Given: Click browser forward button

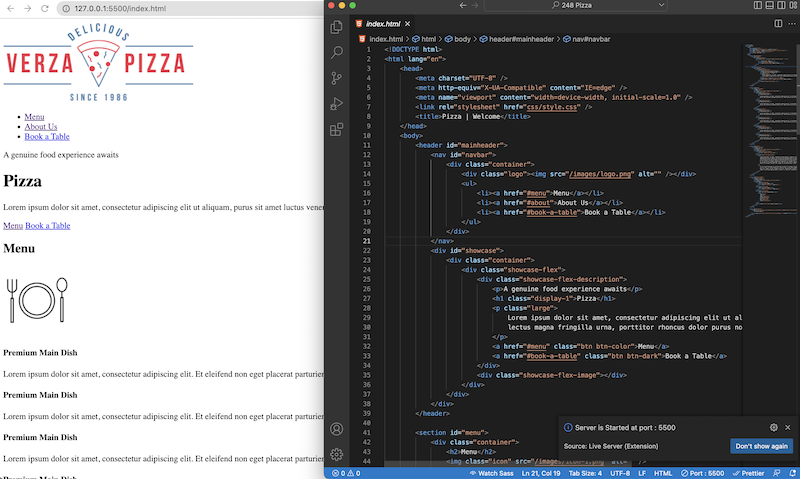Looking at the screenshot, I should (x=28, y=8).
